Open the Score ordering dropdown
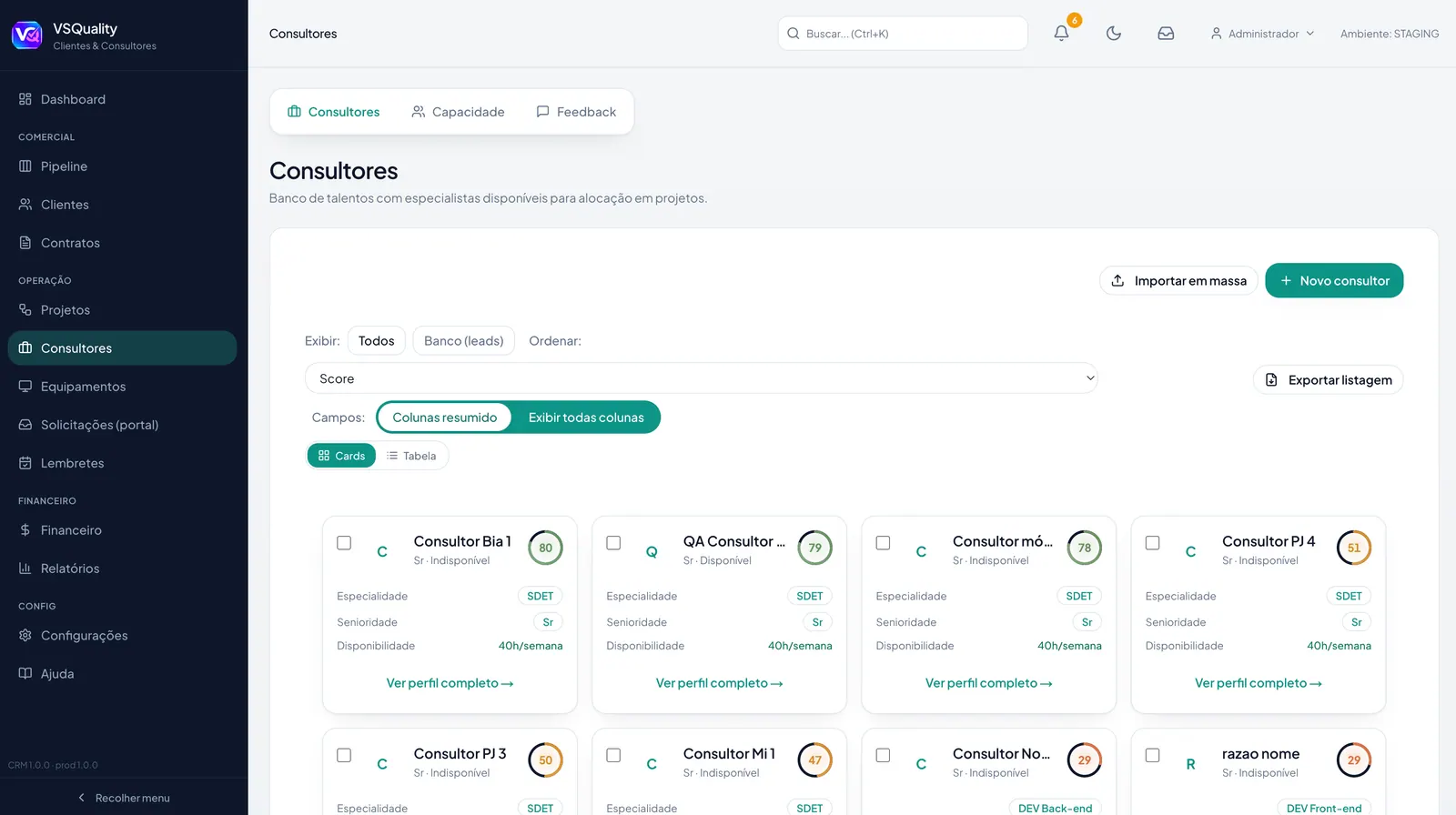 click(x=702, y=378)
